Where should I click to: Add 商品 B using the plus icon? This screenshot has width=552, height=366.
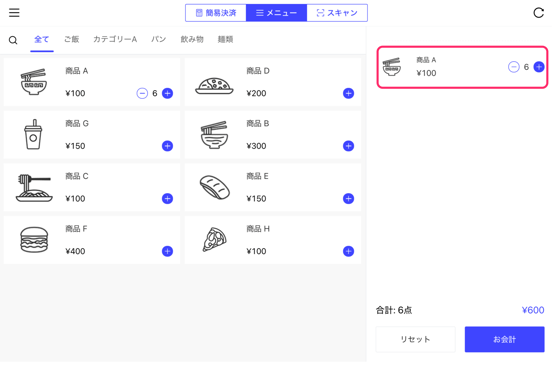point(348,146)
